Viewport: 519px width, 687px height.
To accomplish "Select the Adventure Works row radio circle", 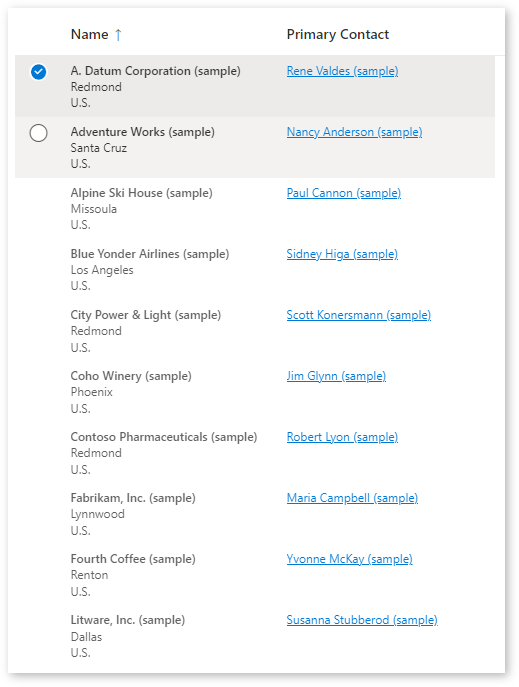I will coord(39,133).
